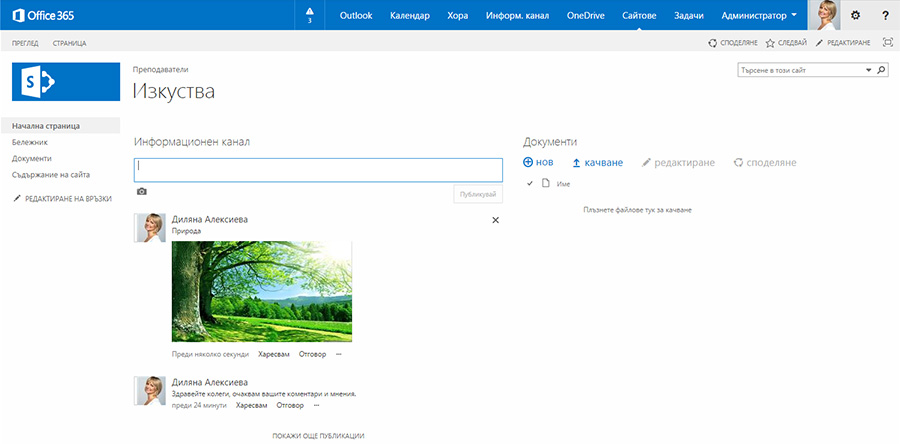Sort by the Име column header

(563, 184)
